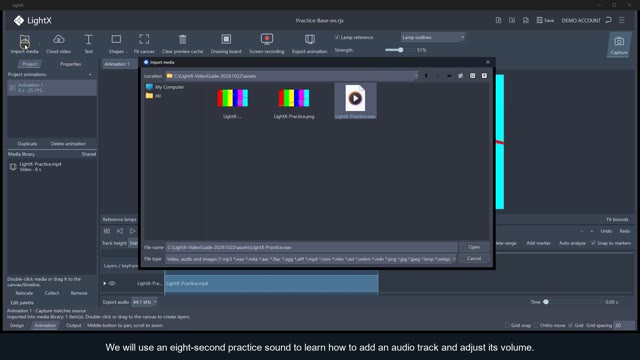Screen dimensions: 640x360
Task: Play the animation timeline
Action: pyautogui.click(x=132, y=231)
